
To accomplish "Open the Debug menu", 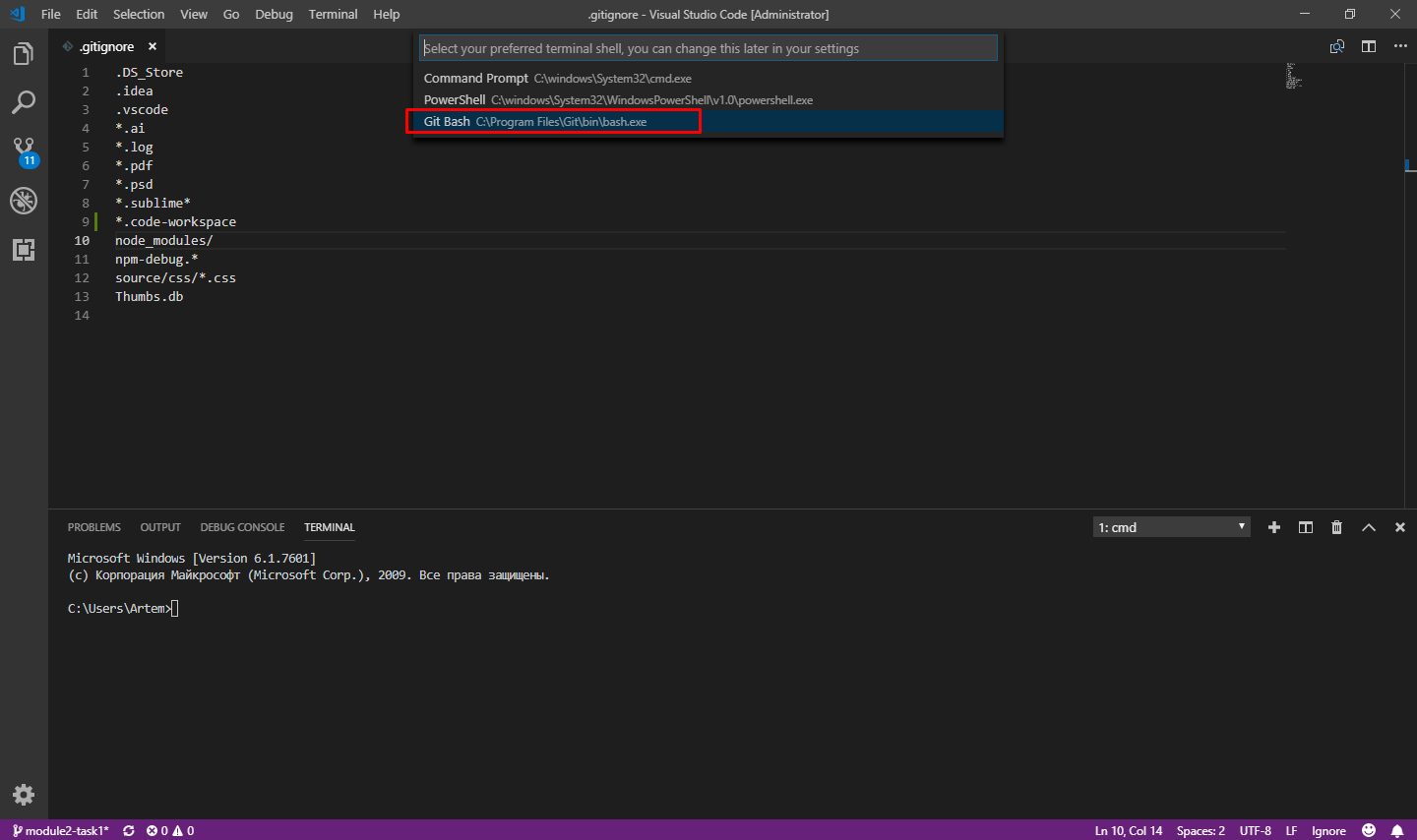I will pos(274,14).
